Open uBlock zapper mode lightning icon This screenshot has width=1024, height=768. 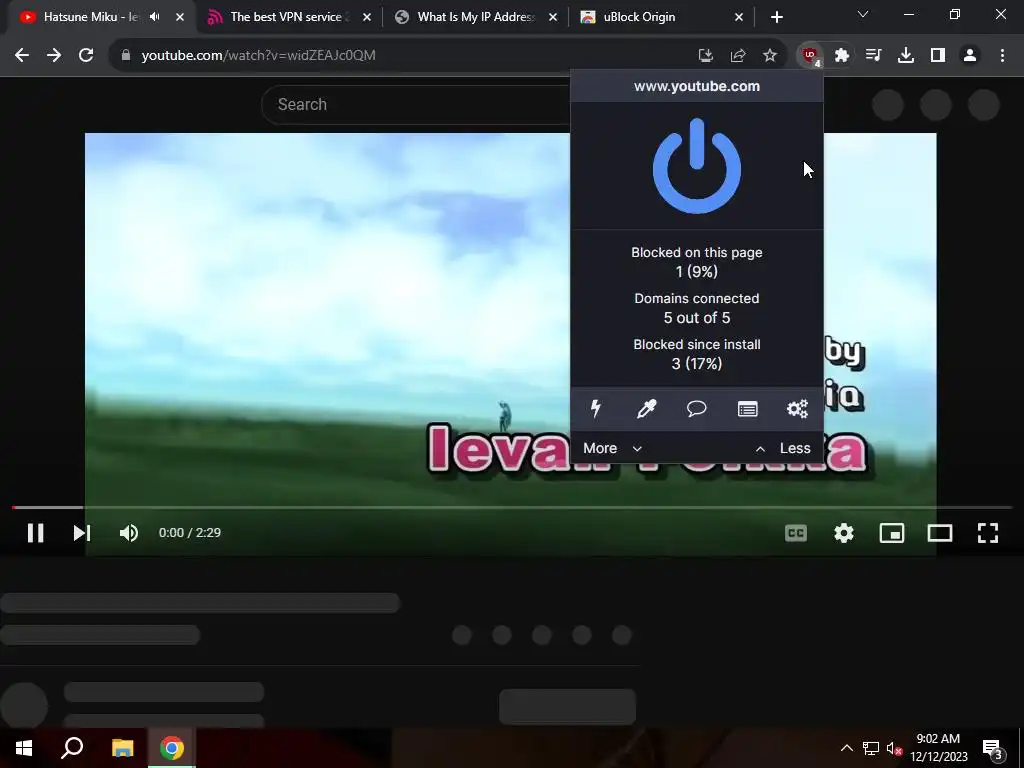(596, 409)
